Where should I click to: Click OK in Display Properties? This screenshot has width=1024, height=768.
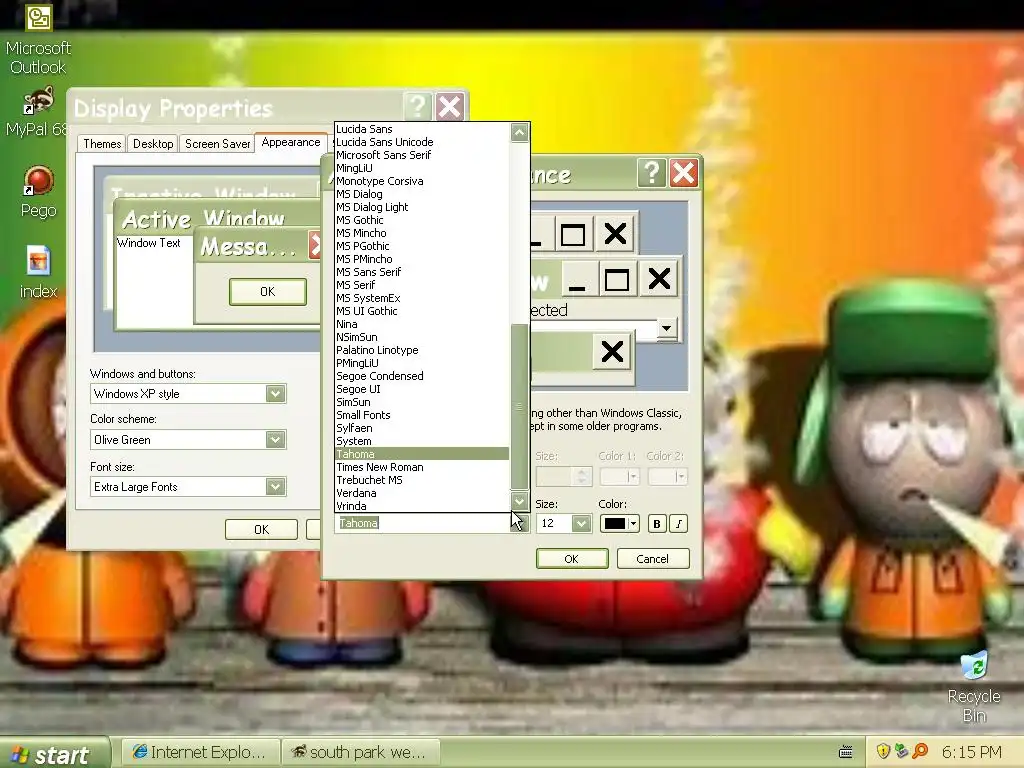click(261, 530)
